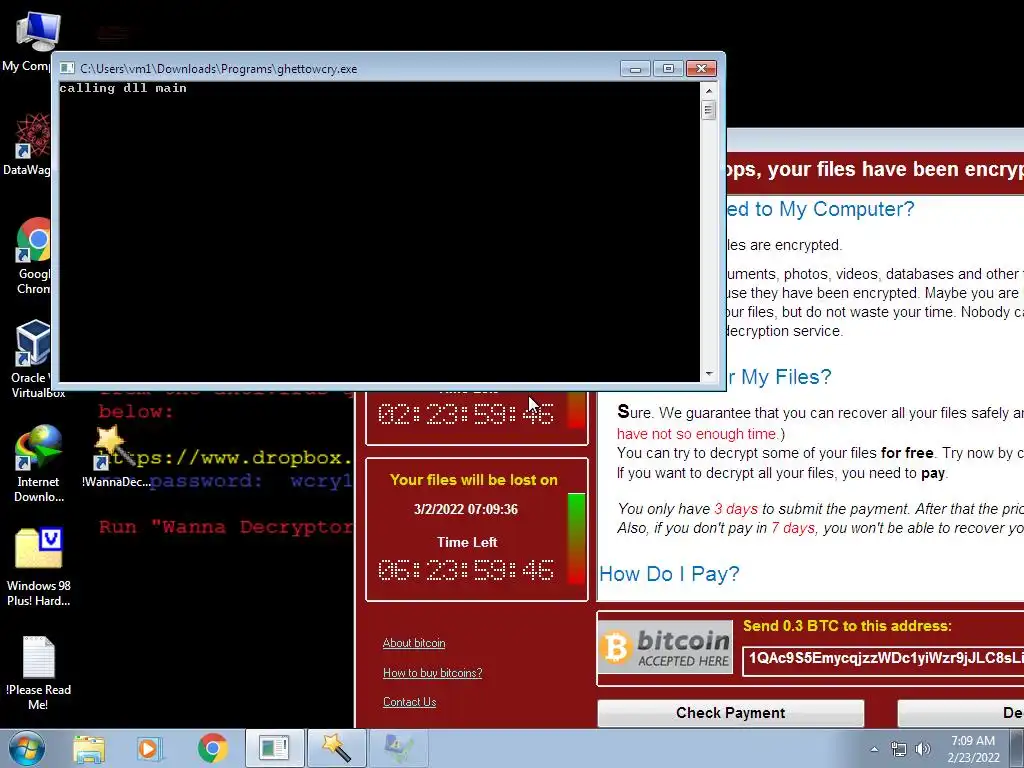
Task: Click the How Do I Pay? heading
Action: 669,574
